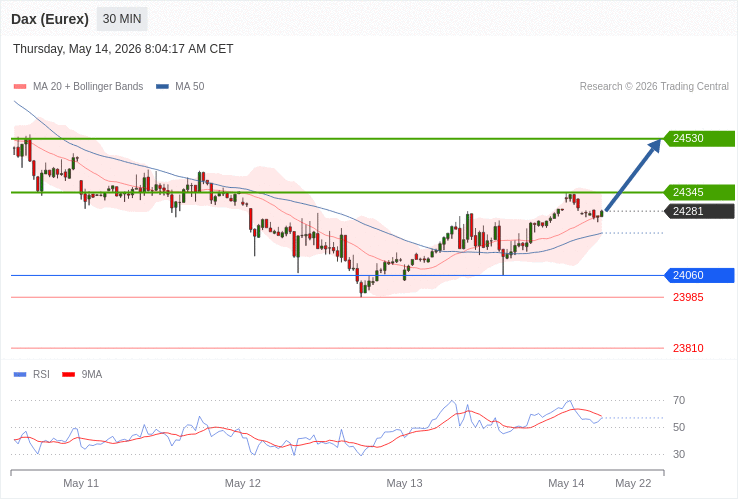
Task: Click the Research © 2026 Trading Central text
Action: [654, 87]
